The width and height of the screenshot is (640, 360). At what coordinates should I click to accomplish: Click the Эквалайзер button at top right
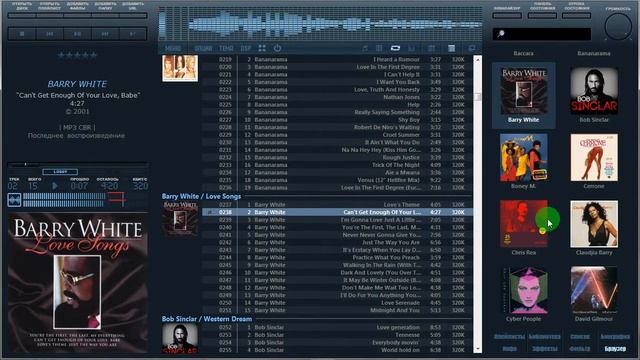pyautogui.click(x=507, y=16)
